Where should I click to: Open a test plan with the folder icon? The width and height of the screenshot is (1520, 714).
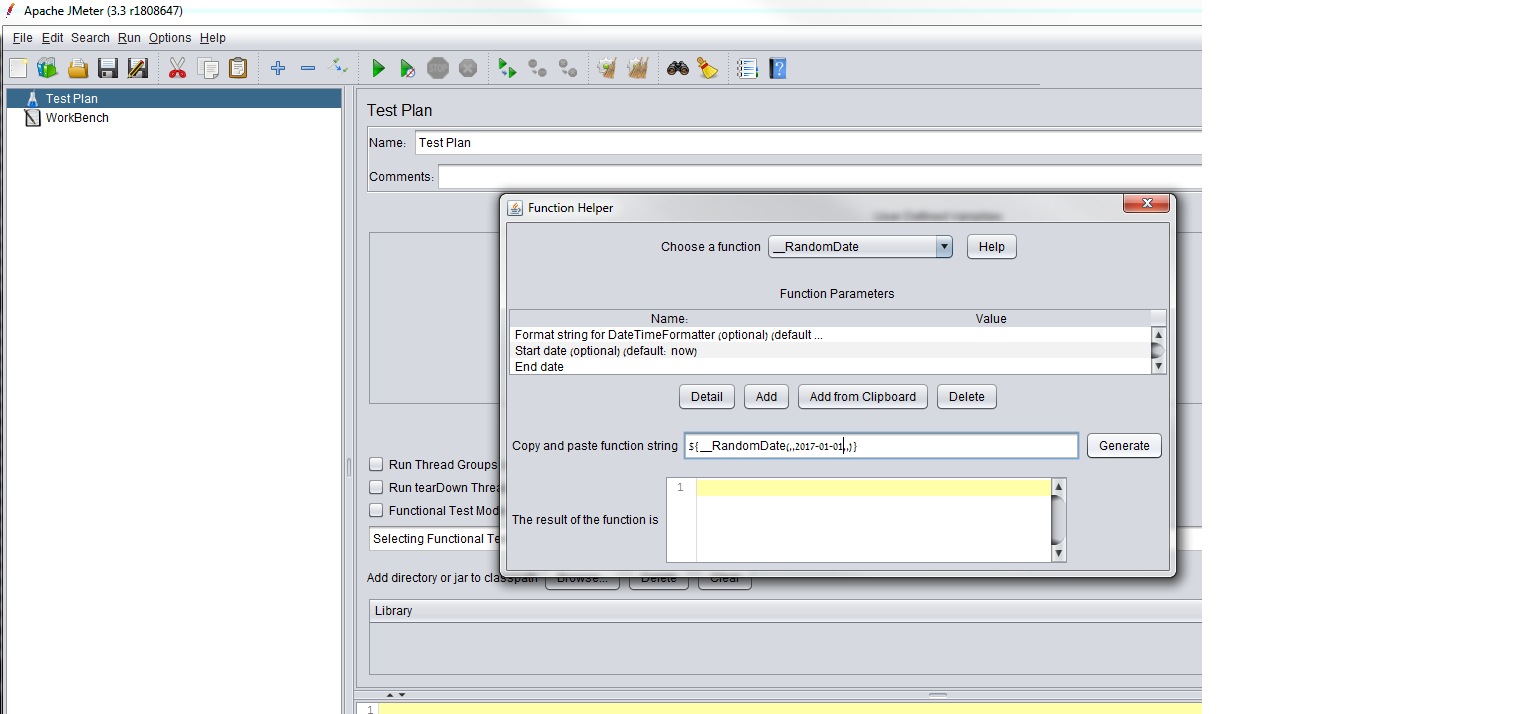point(77,68)
